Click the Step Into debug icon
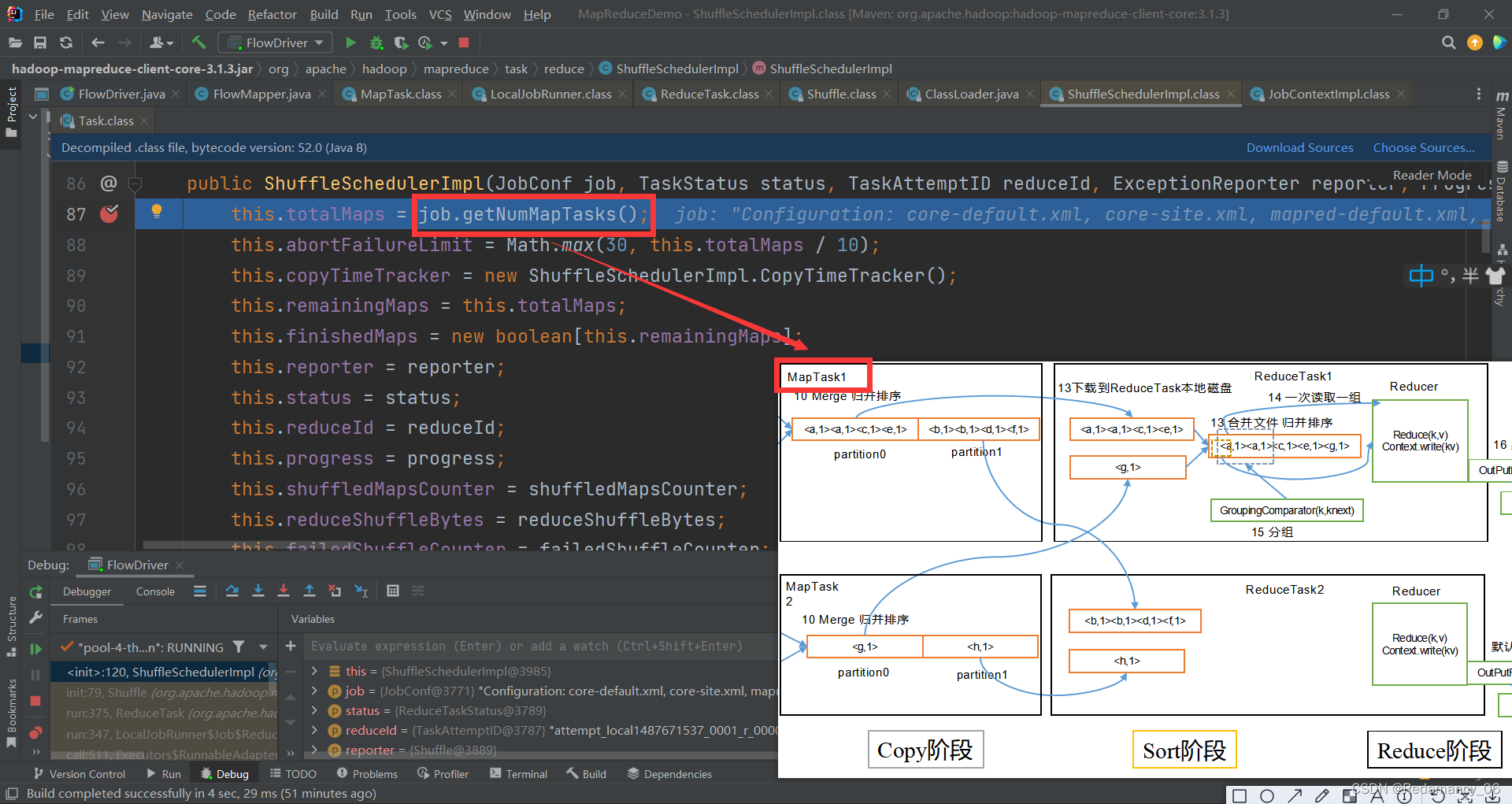 (x=258, y=591)
